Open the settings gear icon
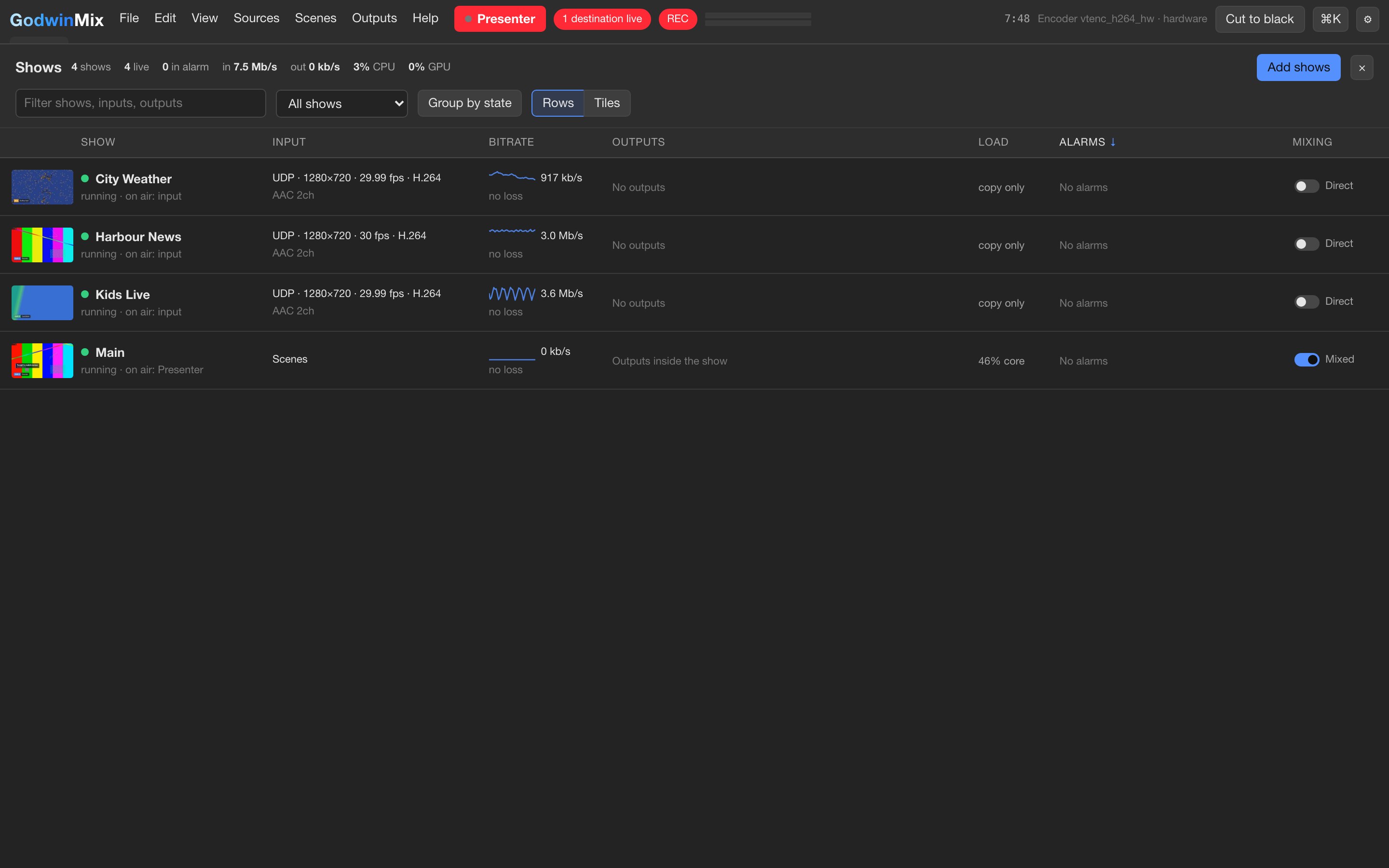The height and width of the screenshot is (868, 1389). pos(1367,19)
